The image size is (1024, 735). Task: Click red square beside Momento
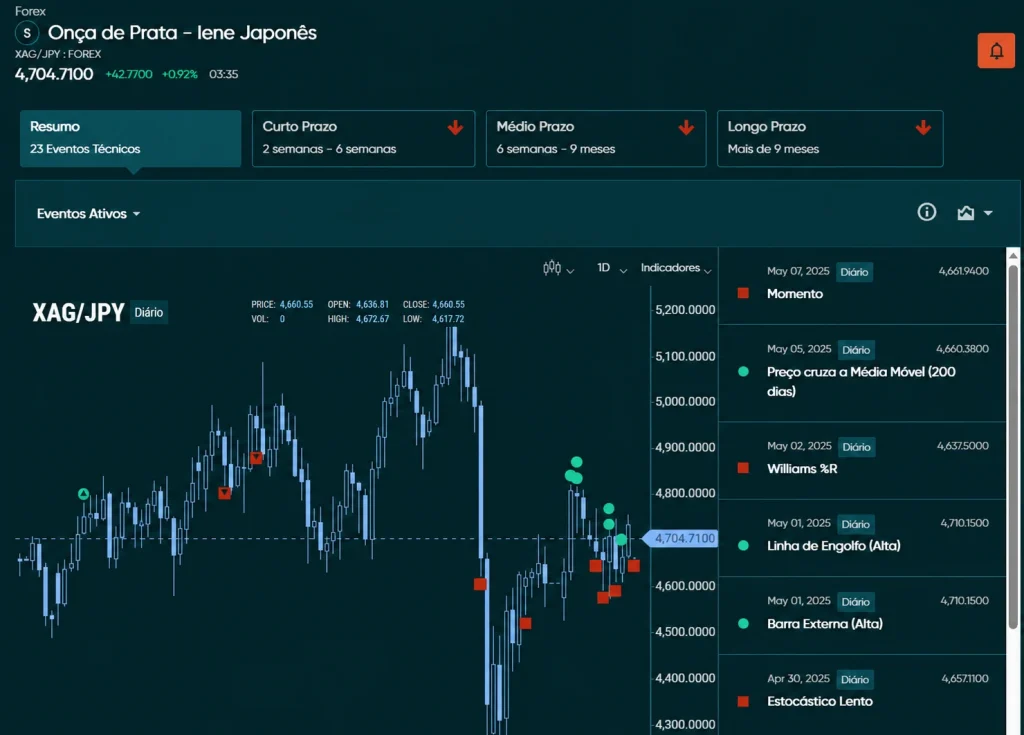pos(743,293)
